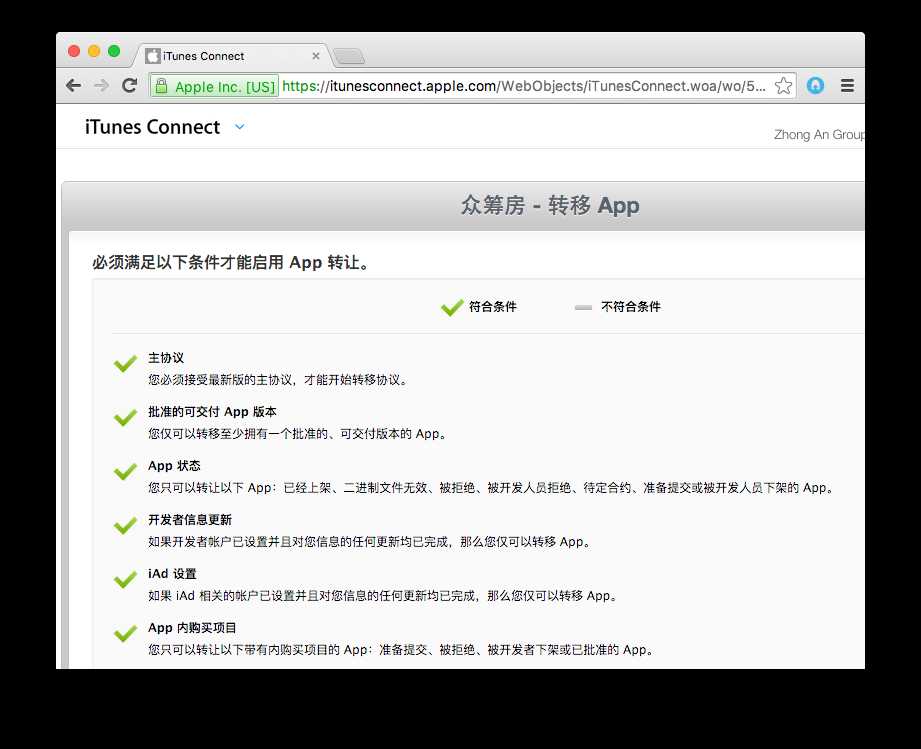Viewport: 921px width, 749px height.
Task: Click the check beside iAd 设置
Action: tap(125, 580)
